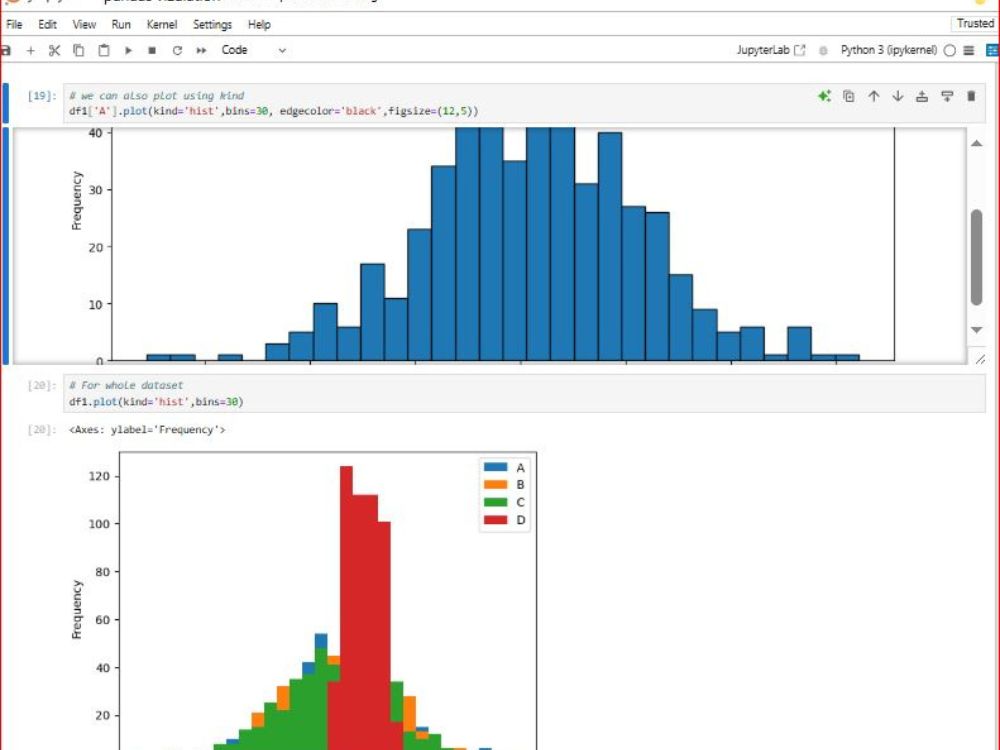Restart kernel and run all cells
Screen dimensions: 1000x750
(x=202, y=50)
